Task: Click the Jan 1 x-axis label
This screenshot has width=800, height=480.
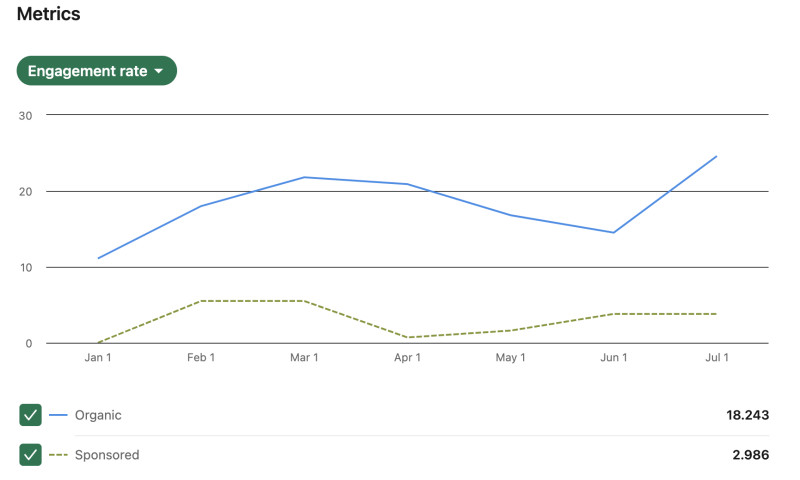Action: coord(98,358)
